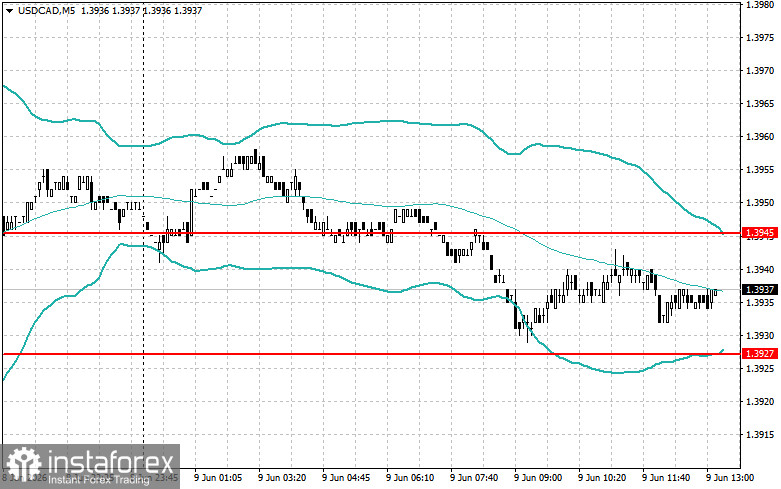Click the 1.3950 price axis label
Image resolution: width=781 pixels, height=489 pixels.
coord(760,203)
